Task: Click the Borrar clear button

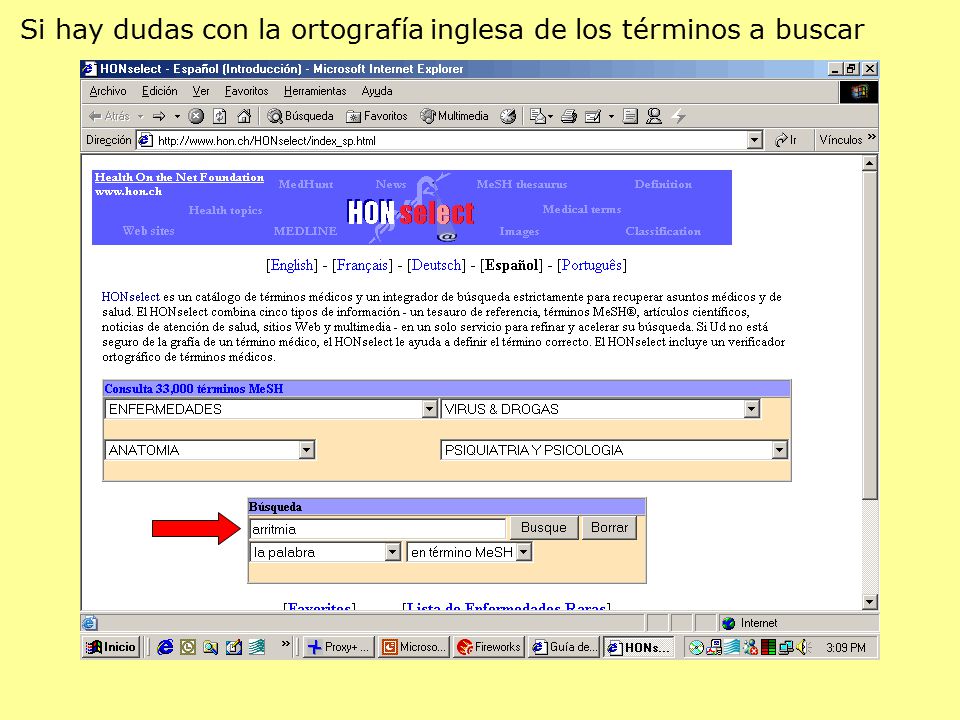Action: click(x=609, y=528)
